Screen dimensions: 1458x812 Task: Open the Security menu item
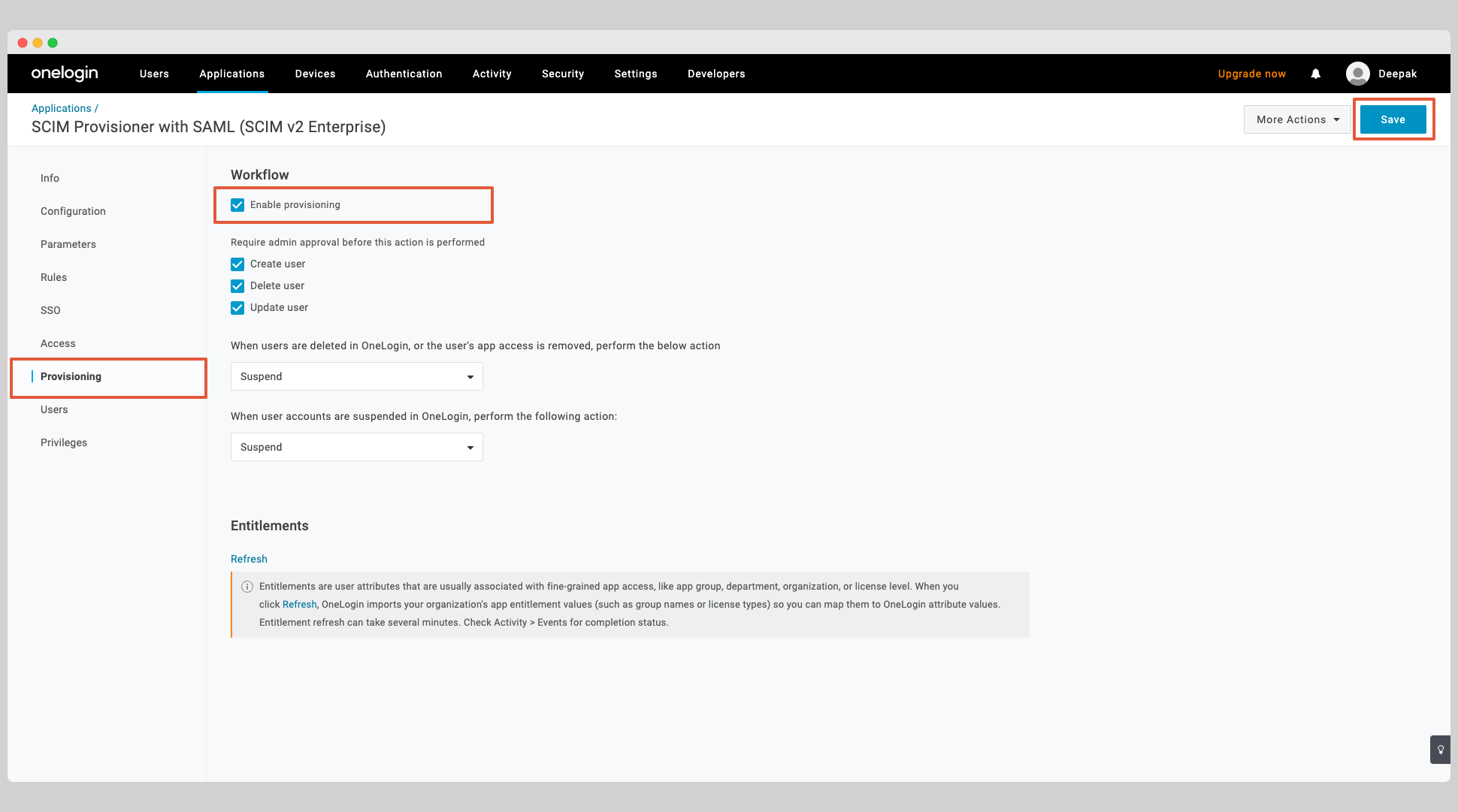pos(562,74)
